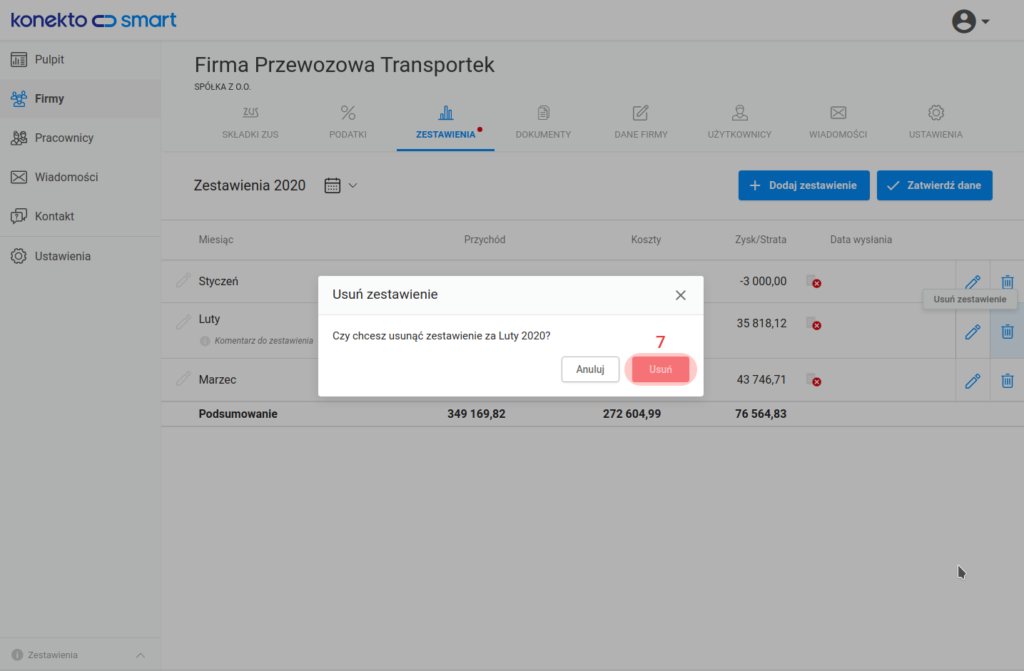
Task: Click the Kontakt chat icon
Action: (x=18, y=216)
